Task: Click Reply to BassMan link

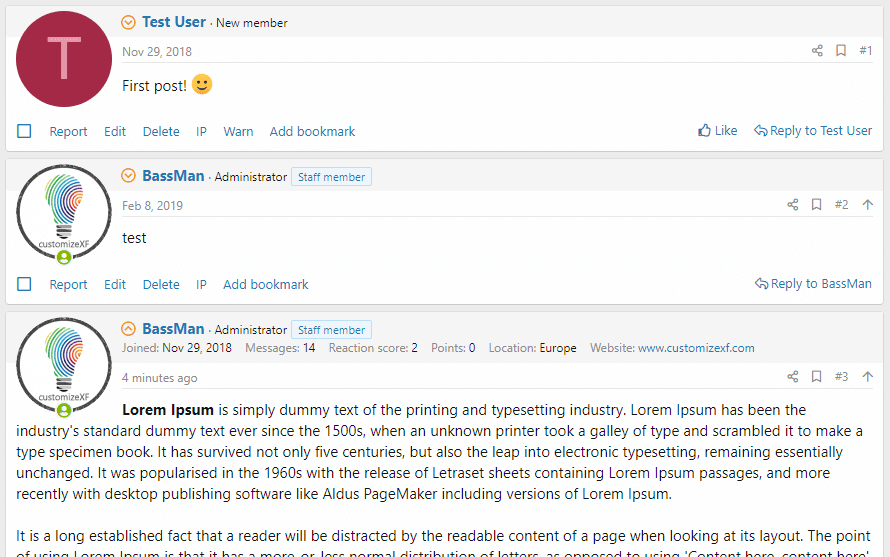Action: point(813,284)
